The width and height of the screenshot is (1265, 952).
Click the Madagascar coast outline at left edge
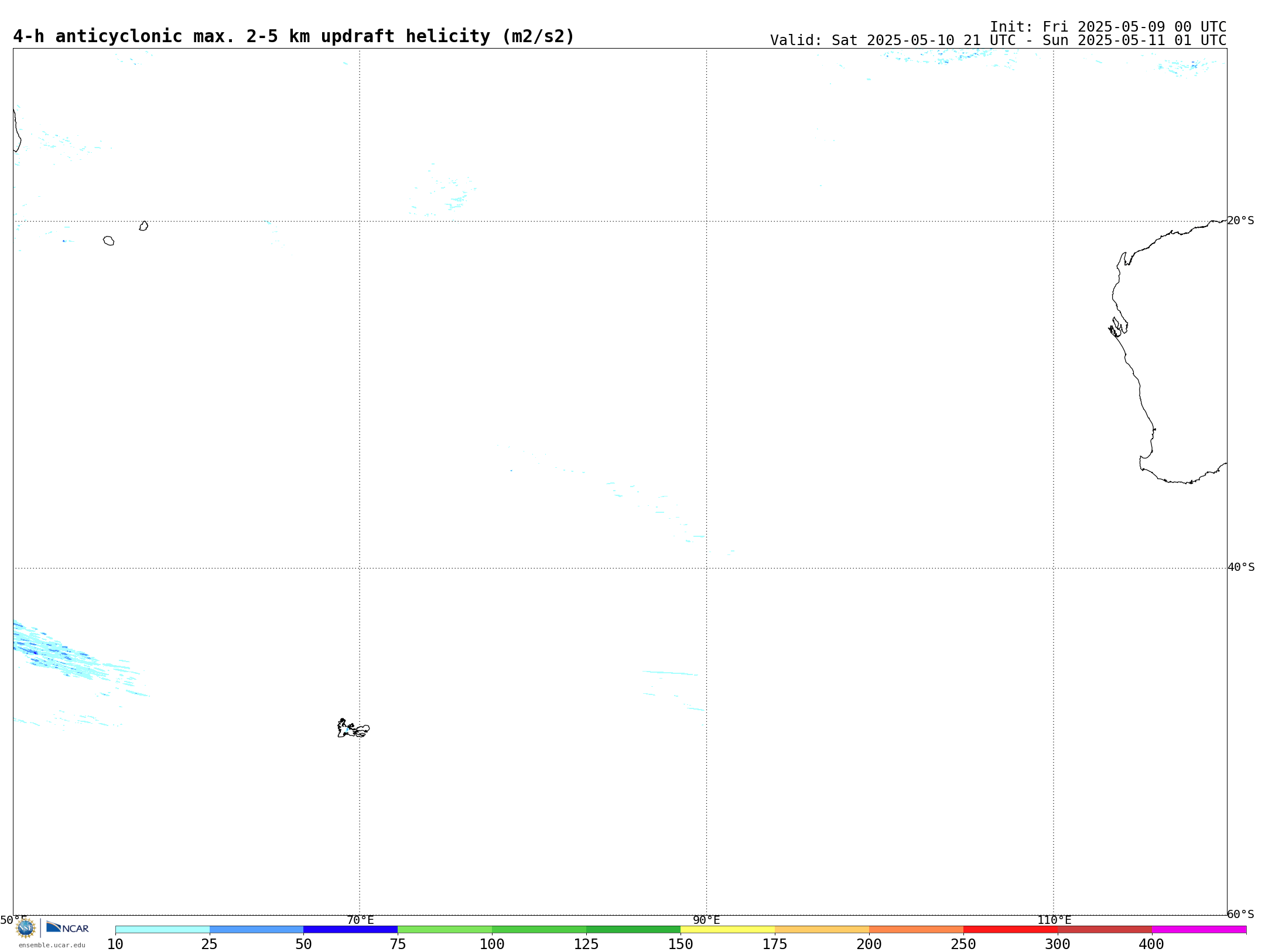coord(17,131)
